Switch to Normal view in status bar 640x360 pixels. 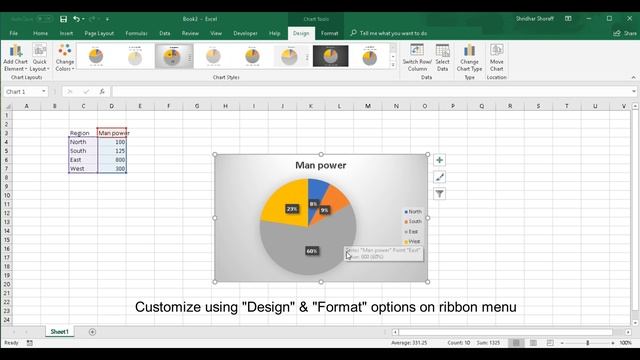click(516, 343)
